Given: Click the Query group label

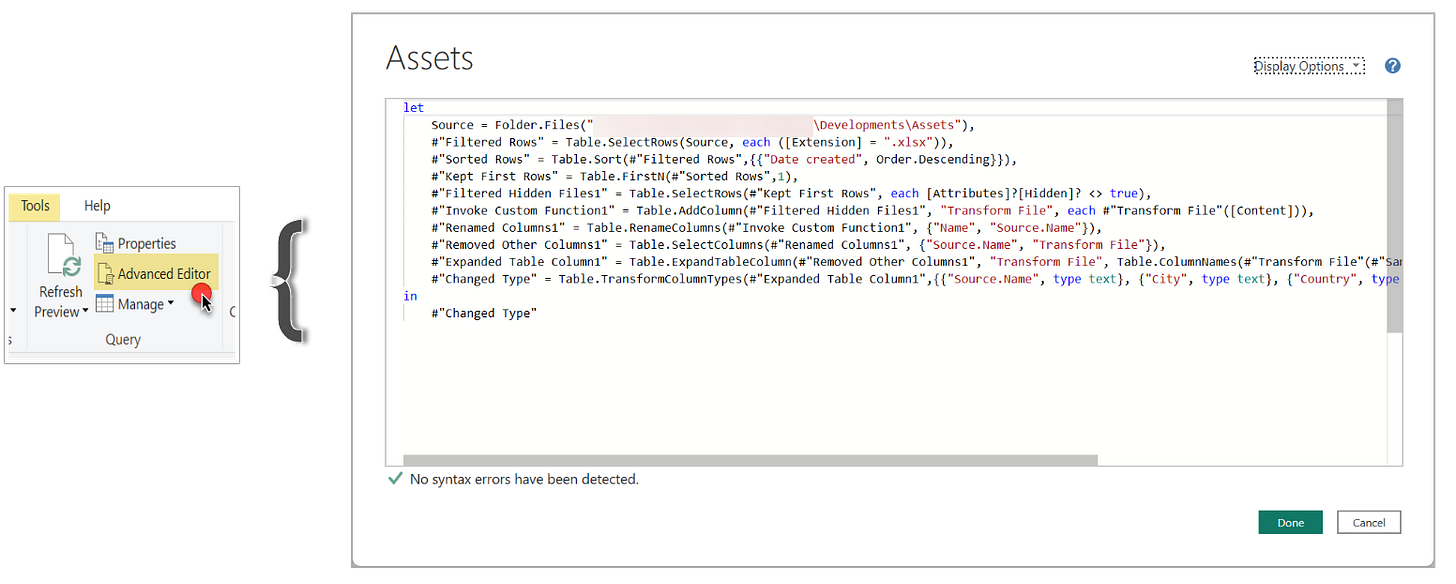Looking at the screenshot, I should coord(123,340).
